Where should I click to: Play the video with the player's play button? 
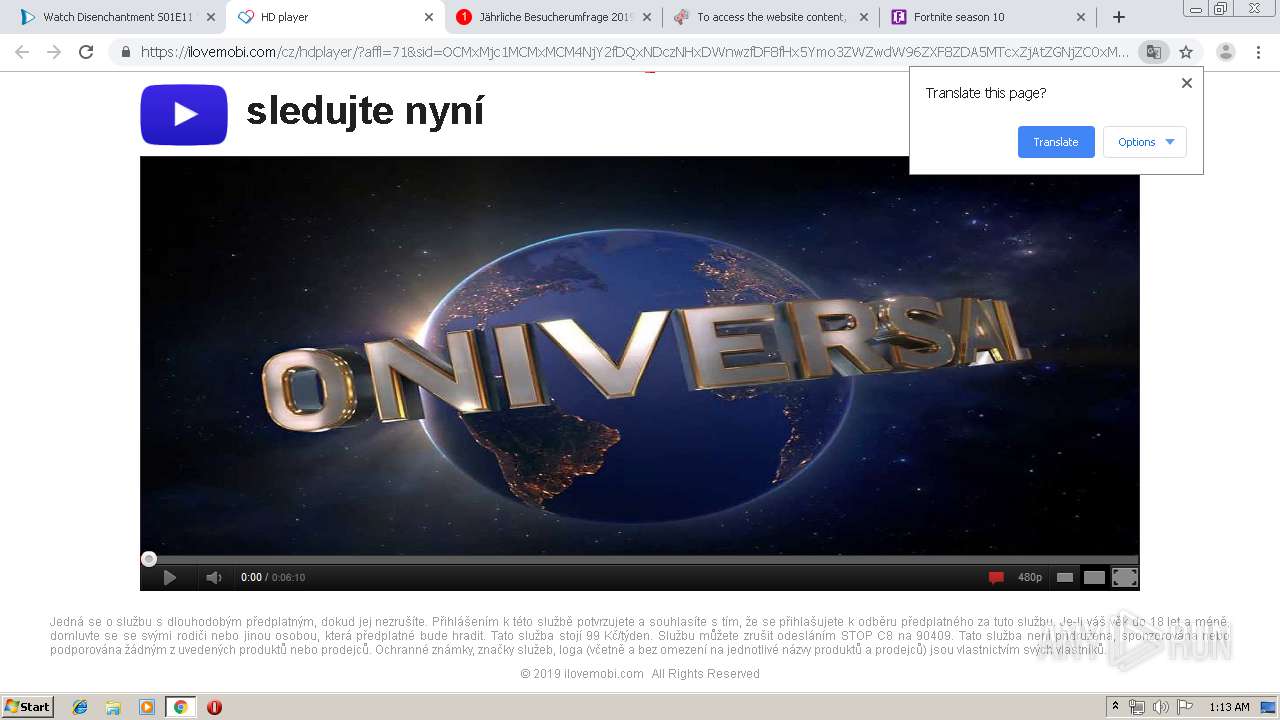(x=169, y=577)
